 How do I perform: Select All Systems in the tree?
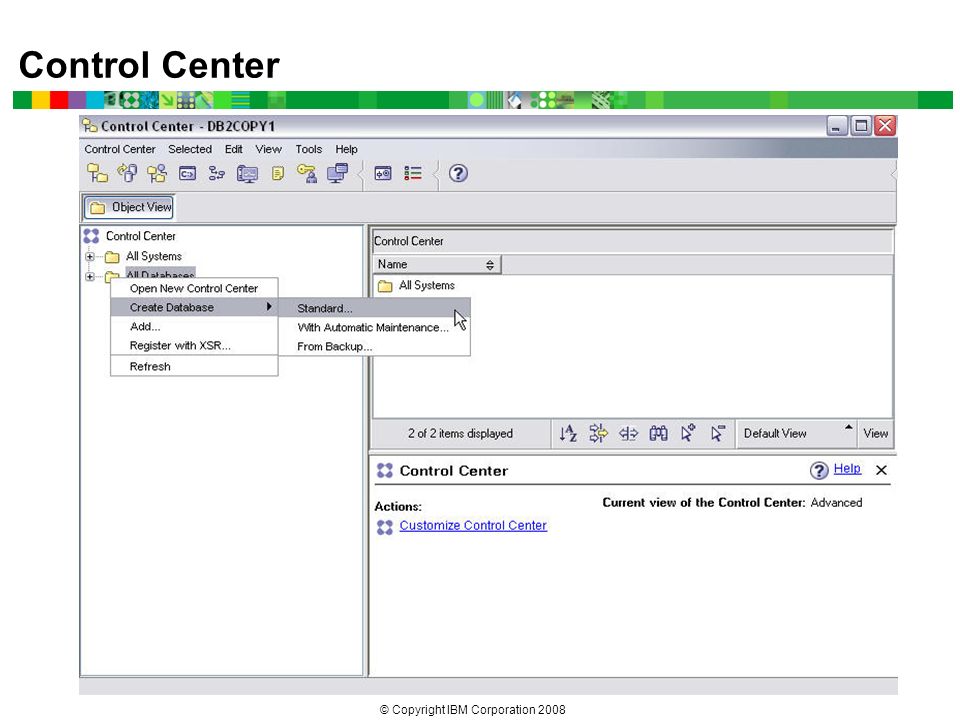coord(154,257)
